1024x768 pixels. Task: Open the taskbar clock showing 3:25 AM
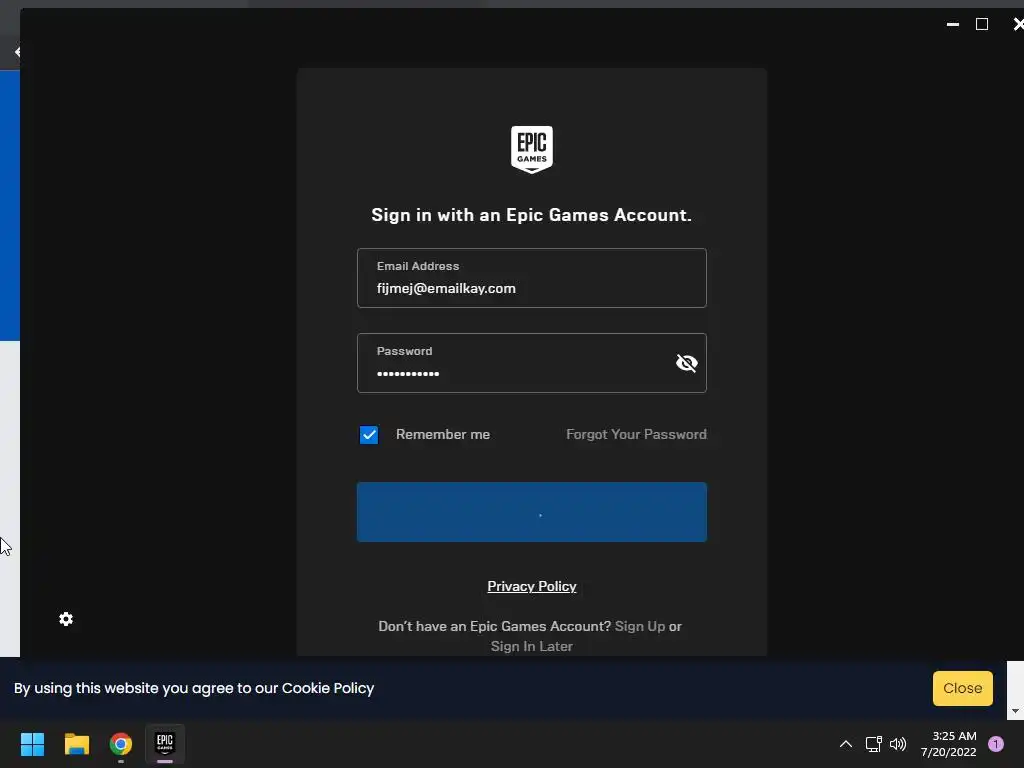[x=949, y=744]
